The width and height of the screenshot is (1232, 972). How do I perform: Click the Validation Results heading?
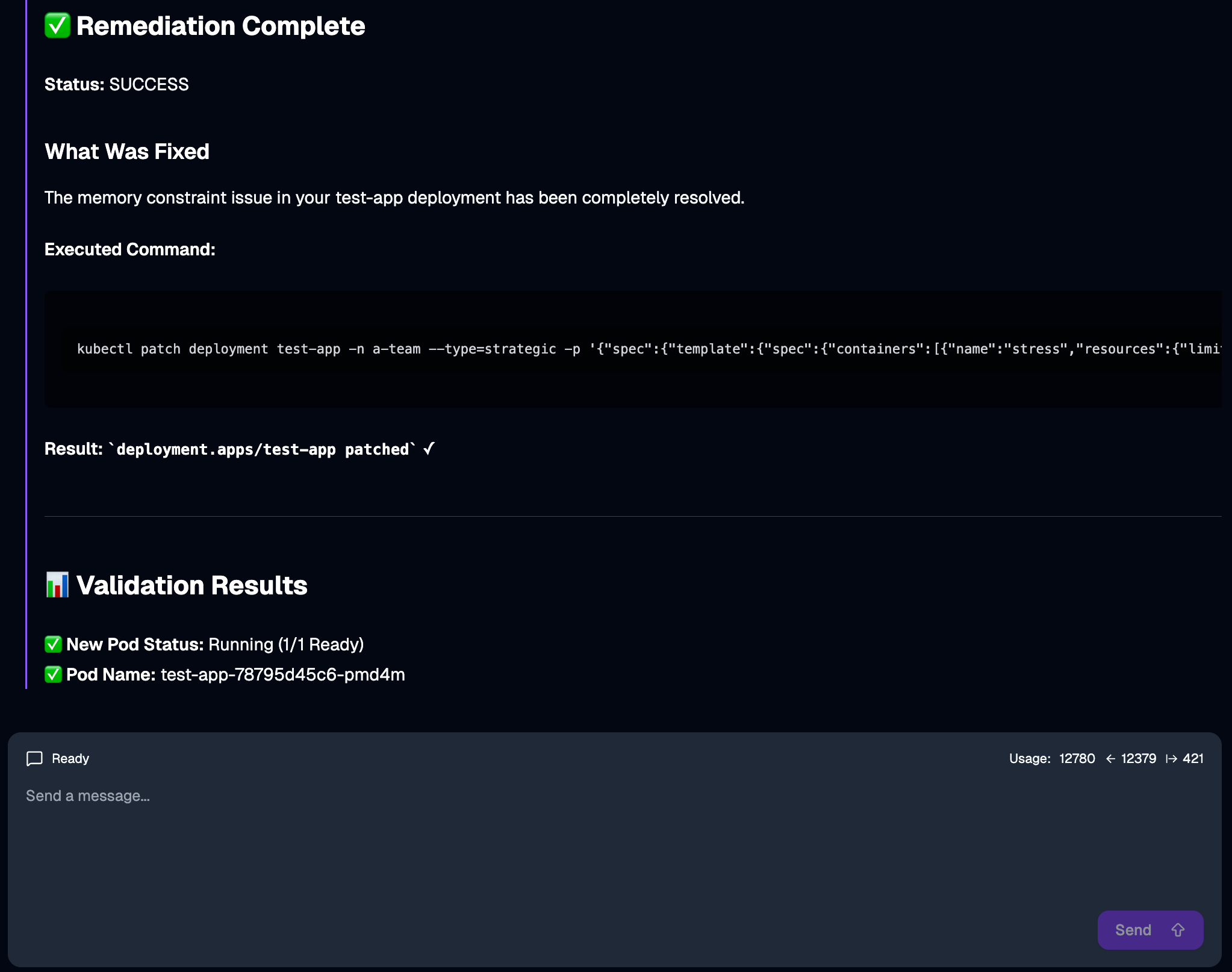(x=191, y=585)
